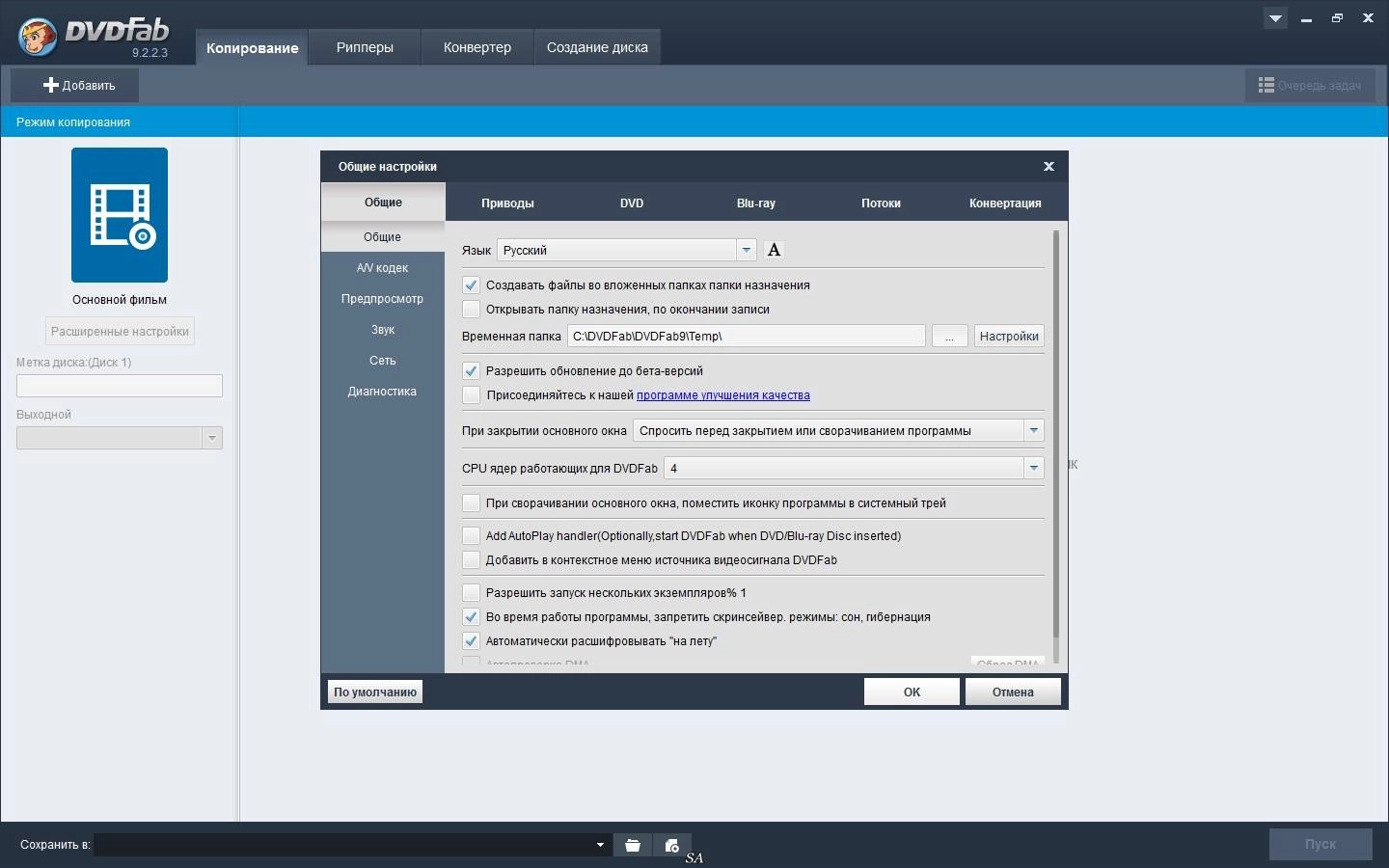
Task: Open the title bar dropdown menu arrow
Action: [x=1275, y=18]
